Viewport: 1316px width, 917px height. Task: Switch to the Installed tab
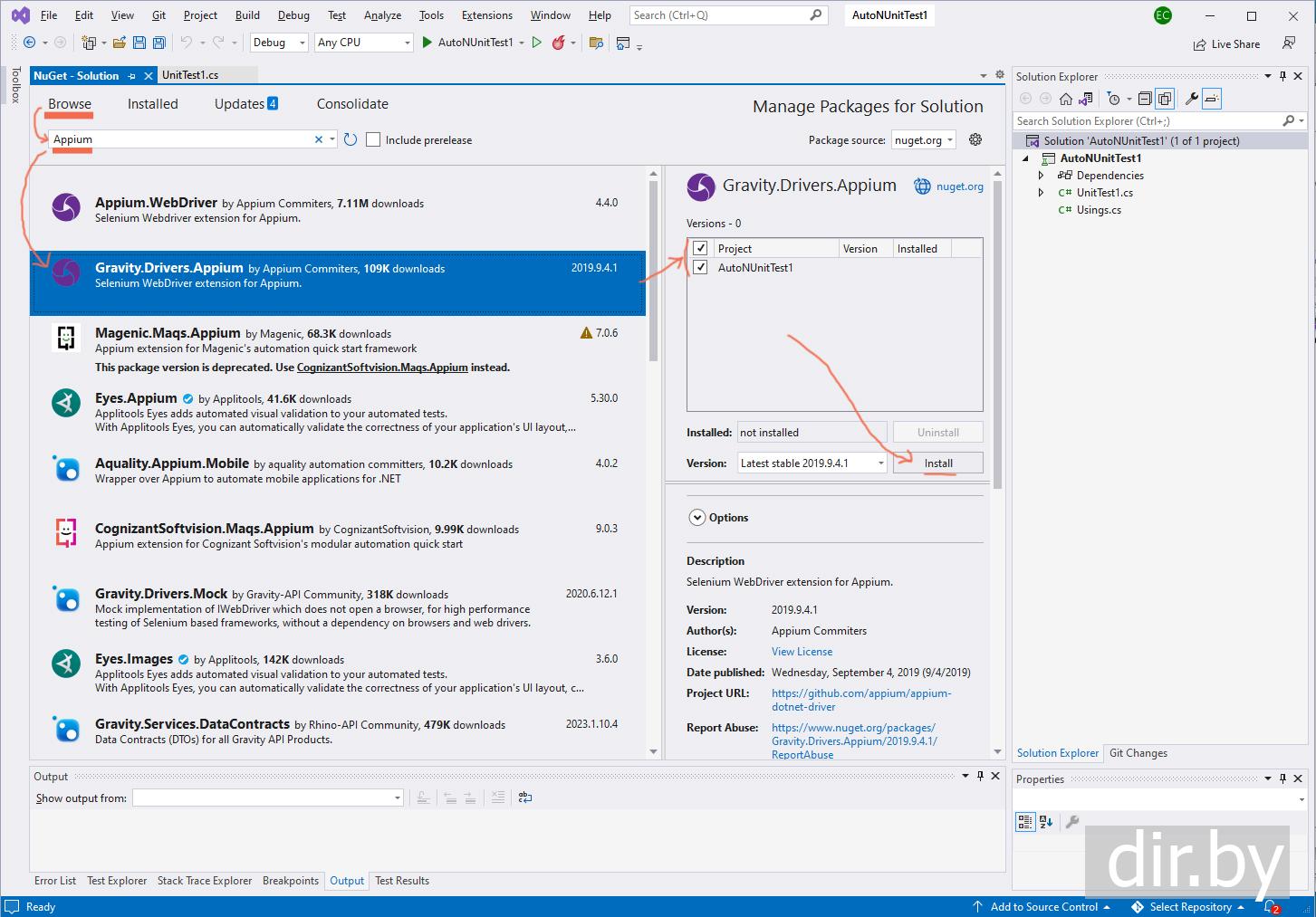tap(152, 104)
